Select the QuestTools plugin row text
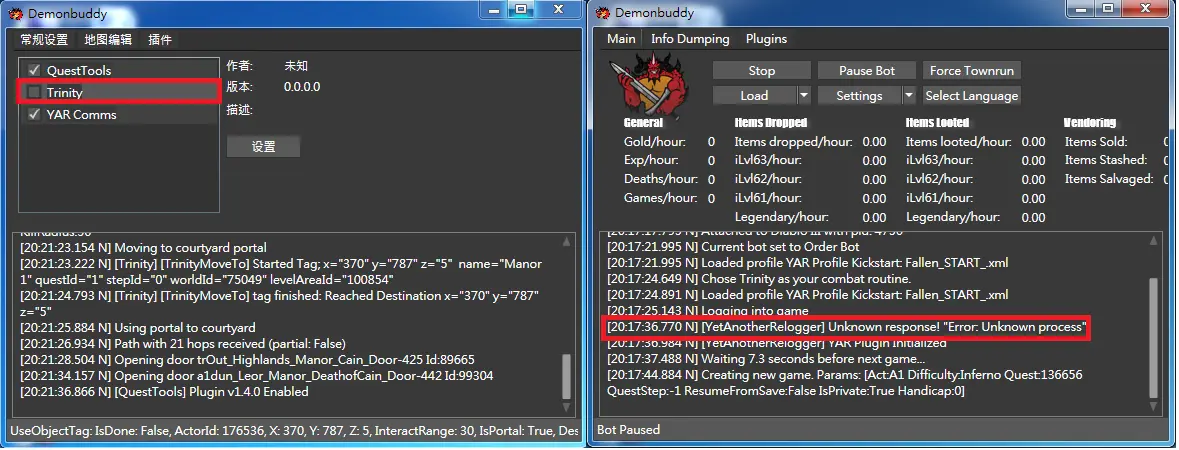The width and height of the screenshot is (1179, 450). click(x=79, y=71)
